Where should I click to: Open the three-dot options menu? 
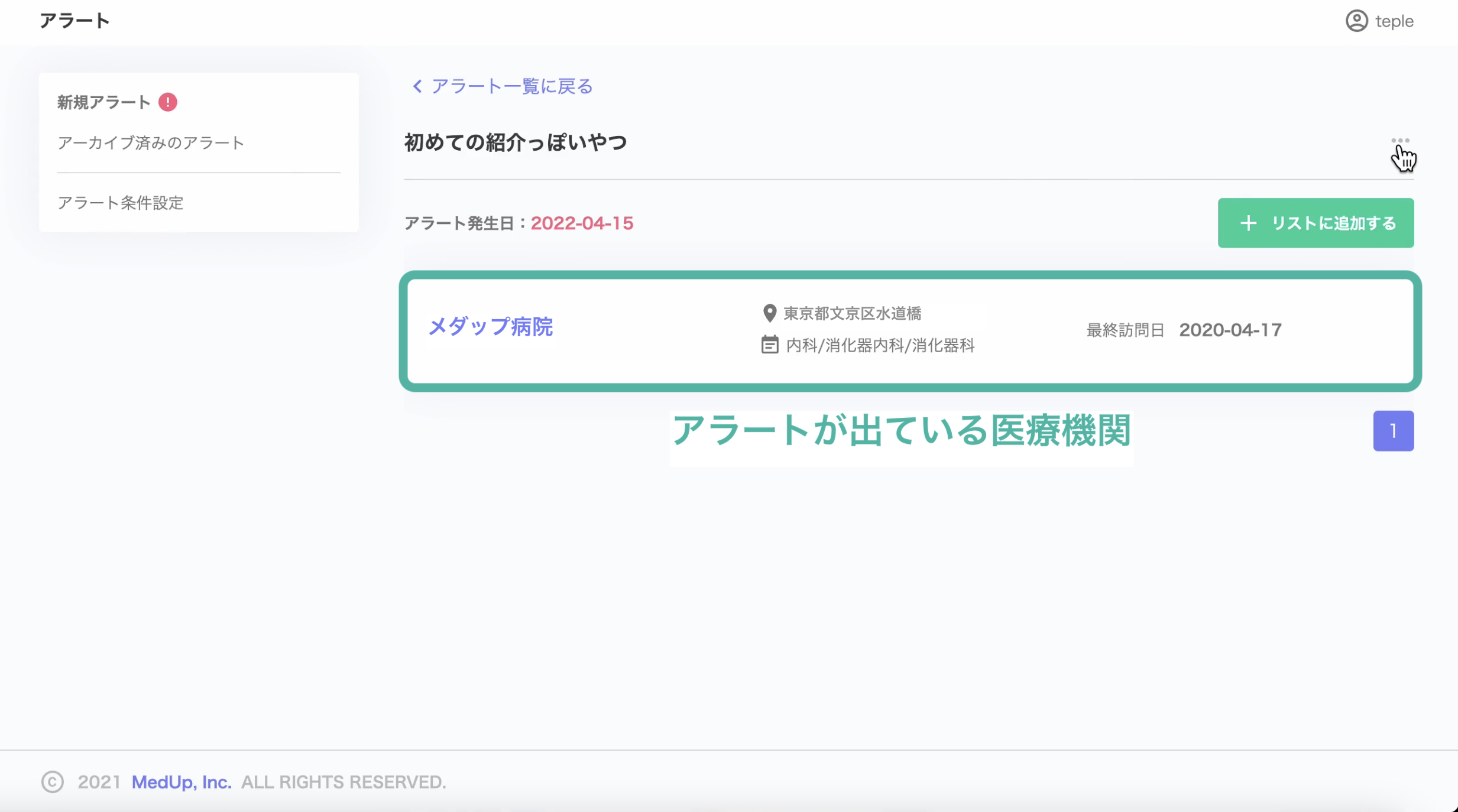pos(1400,141)
